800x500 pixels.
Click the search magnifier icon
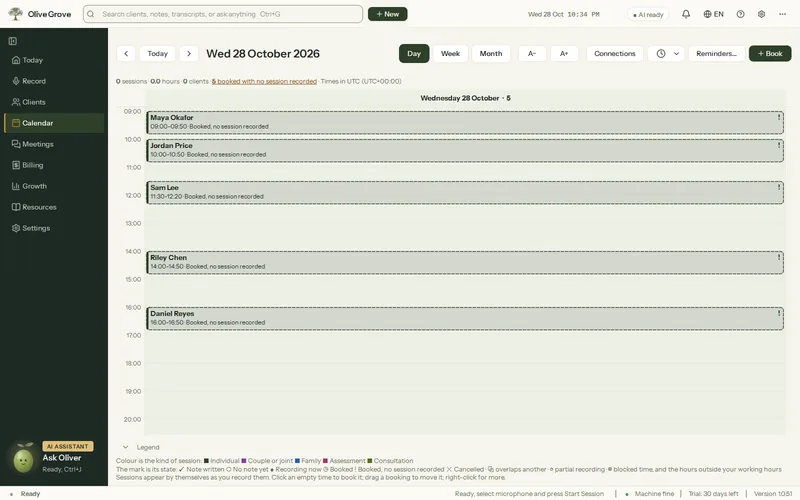[x=91, y=14]
